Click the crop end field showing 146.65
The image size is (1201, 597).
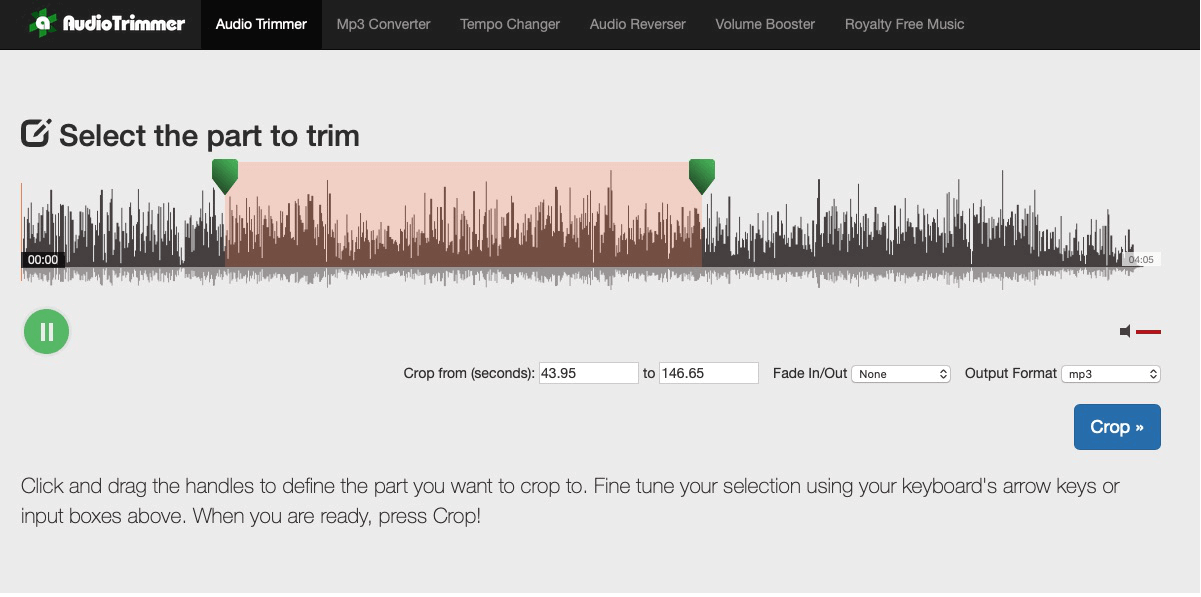[x=708, y=373]
